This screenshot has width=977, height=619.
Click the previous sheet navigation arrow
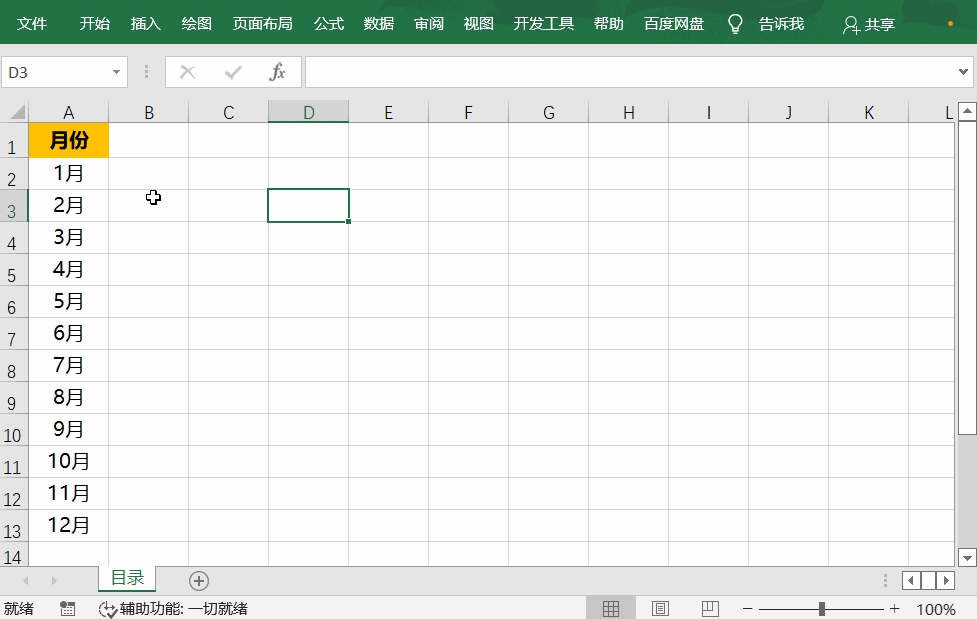coord(26,580)
